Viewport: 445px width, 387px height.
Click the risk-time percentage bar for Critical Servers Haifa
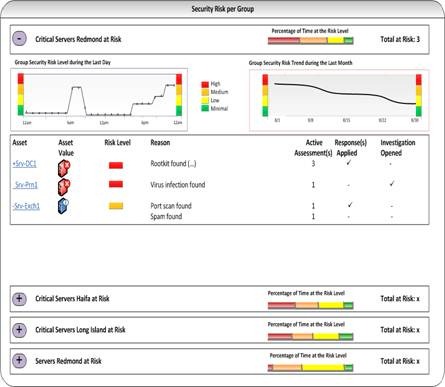(x=311, y=305)
